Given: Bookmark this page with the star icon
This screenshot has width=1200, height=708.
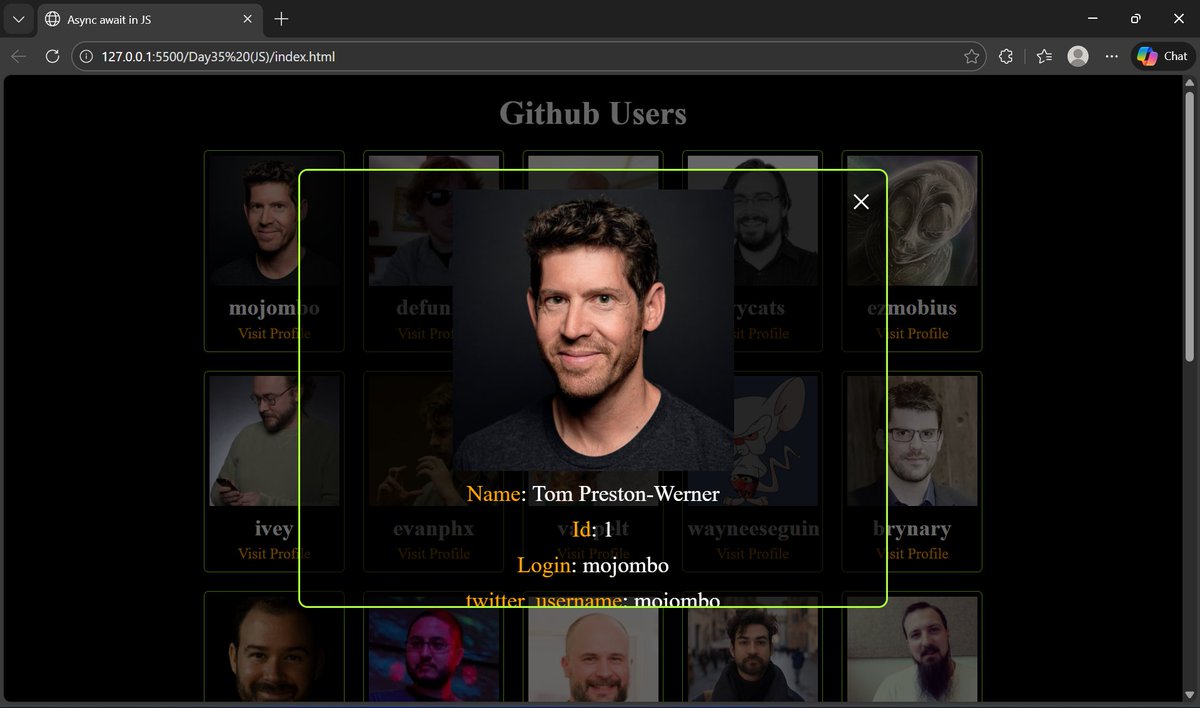Looking at the screenshot, I should [971, 57].
